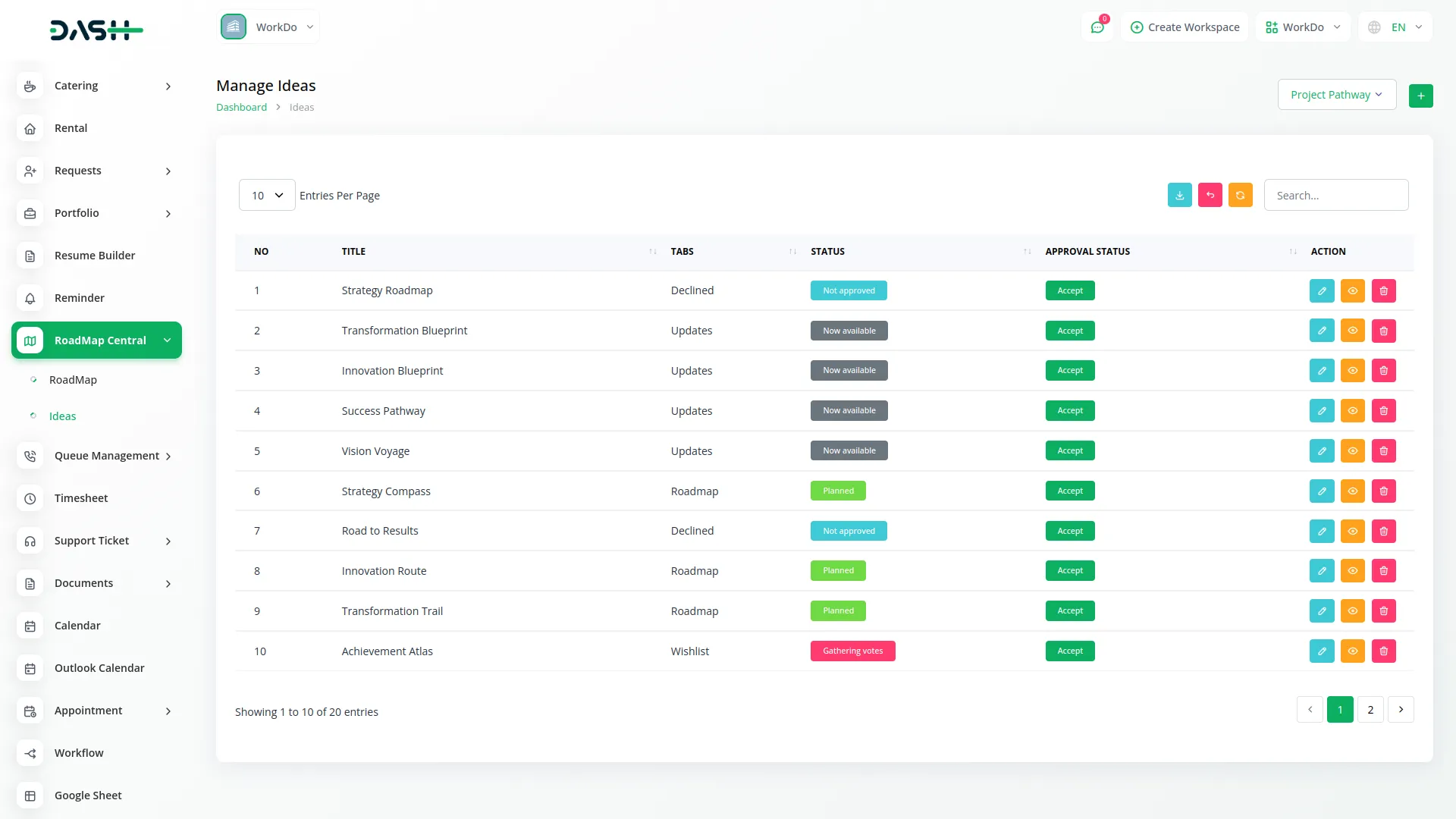Open the Dashboard breadcrumb link
This screenshot has width=1456, height=819.
click(241, 107)
